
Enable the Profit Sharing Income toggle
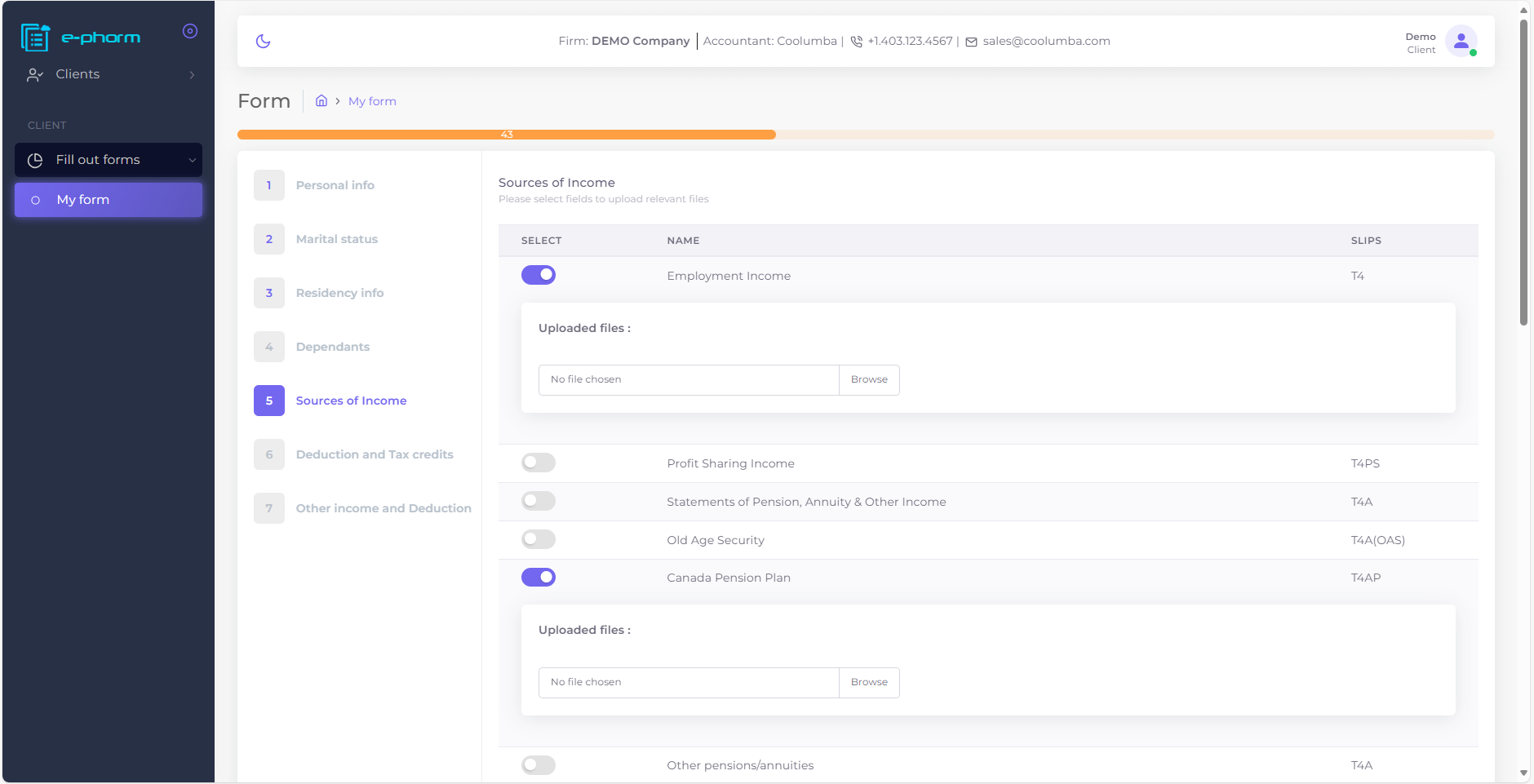(539, 463)
